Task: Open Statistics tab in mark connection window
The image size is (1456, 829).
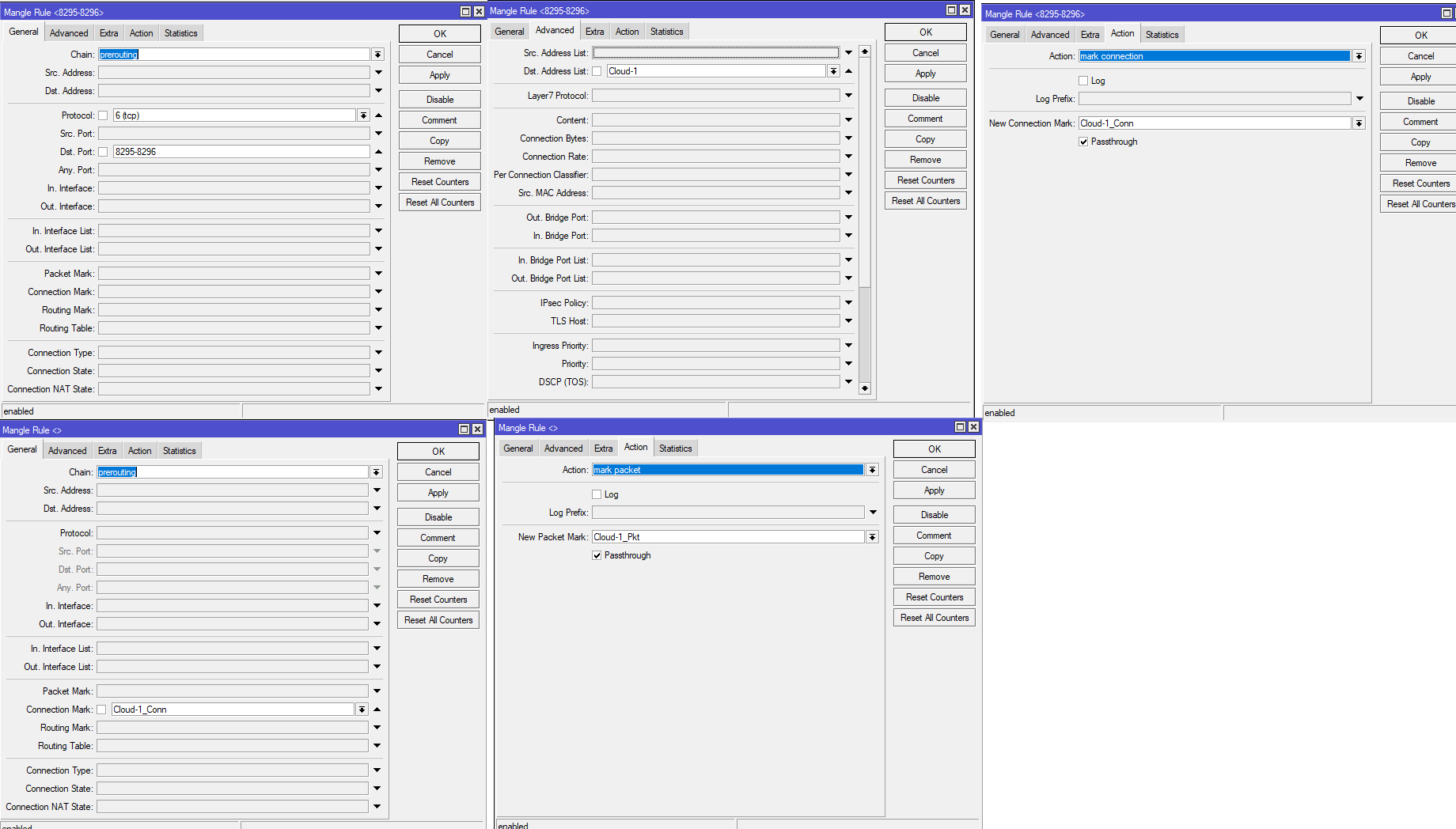Action: click(x=1162, y=35)
